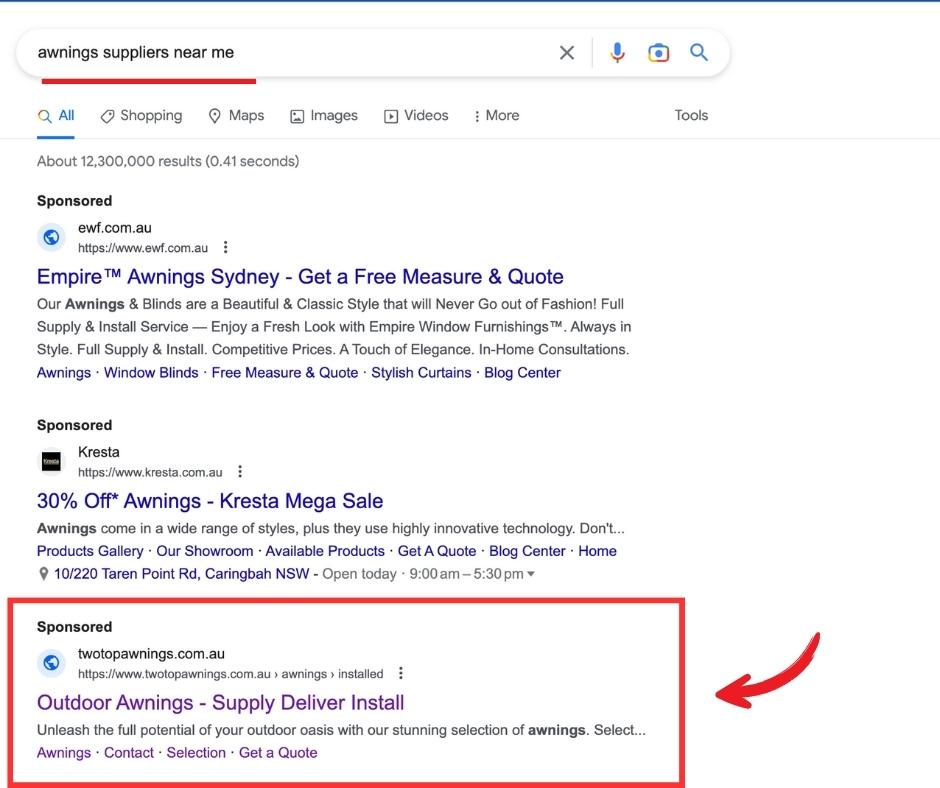
Task: Click the https://www.kresta.com.au URL text
Action: click(x=150, y=472)
